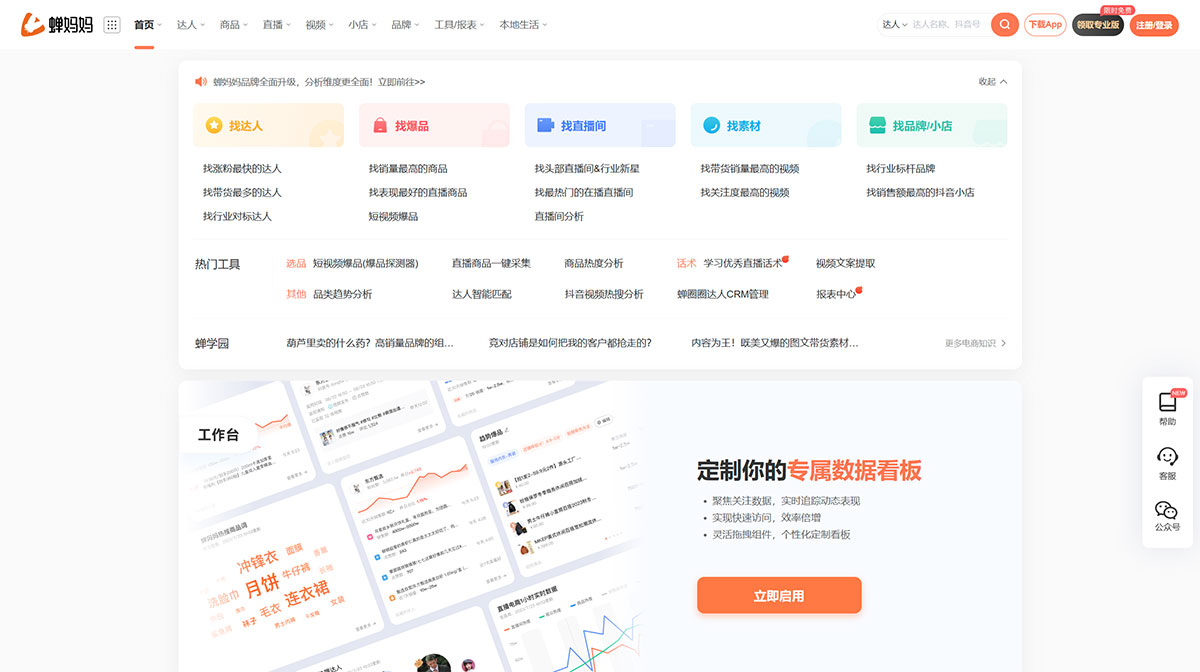Click the search magnifier icon
This screenshot has height=672, width=1200.
click(x=1004, y=24)
